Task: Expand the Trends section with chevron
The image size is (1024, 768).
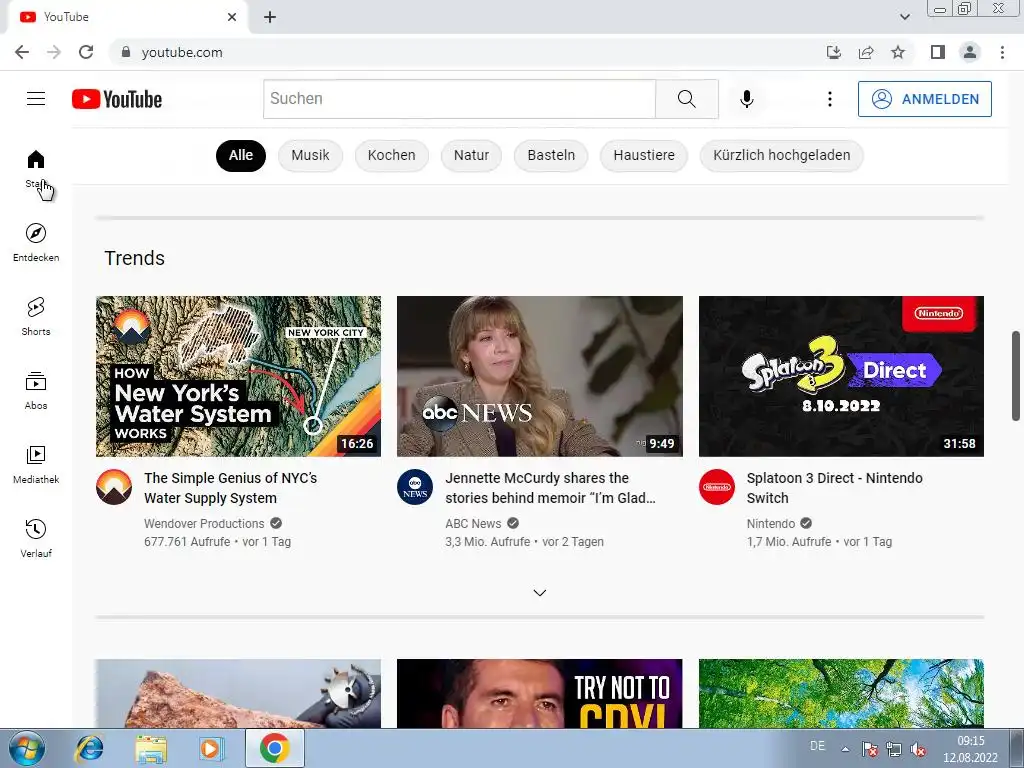Action: [539, 593]
